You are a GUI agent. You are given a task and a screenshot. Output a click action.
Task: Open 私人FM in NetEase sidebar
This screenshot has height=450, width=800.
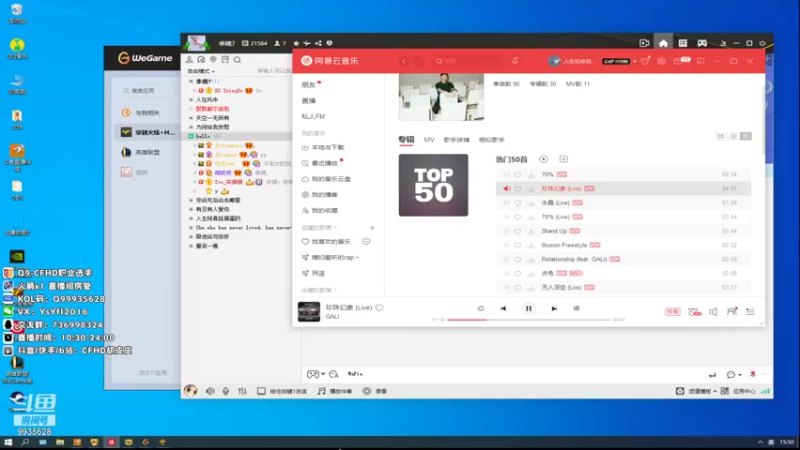click(313, 116)
